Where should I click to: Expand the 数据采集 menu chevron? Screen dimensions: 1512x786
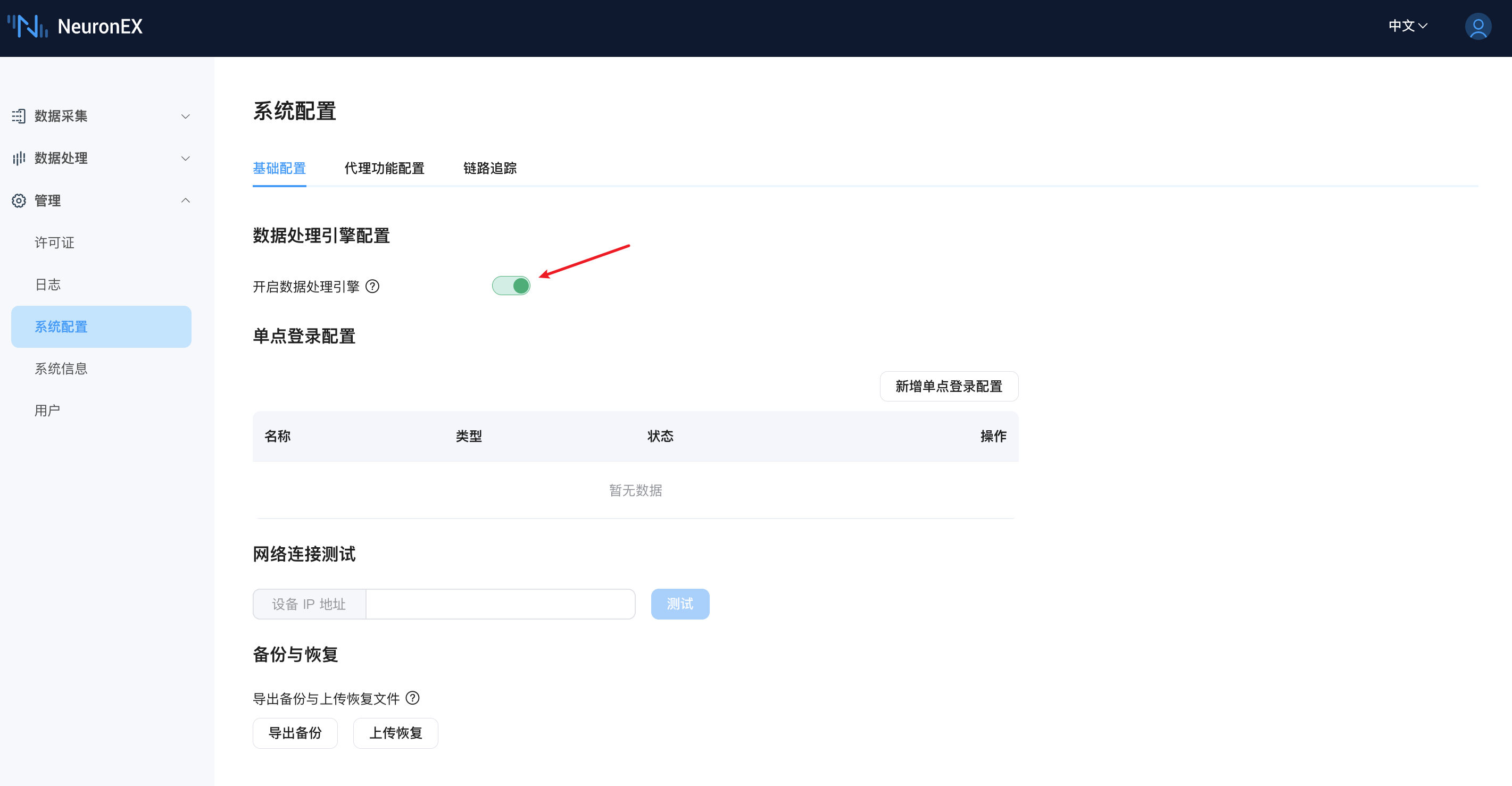pos(186,116)
